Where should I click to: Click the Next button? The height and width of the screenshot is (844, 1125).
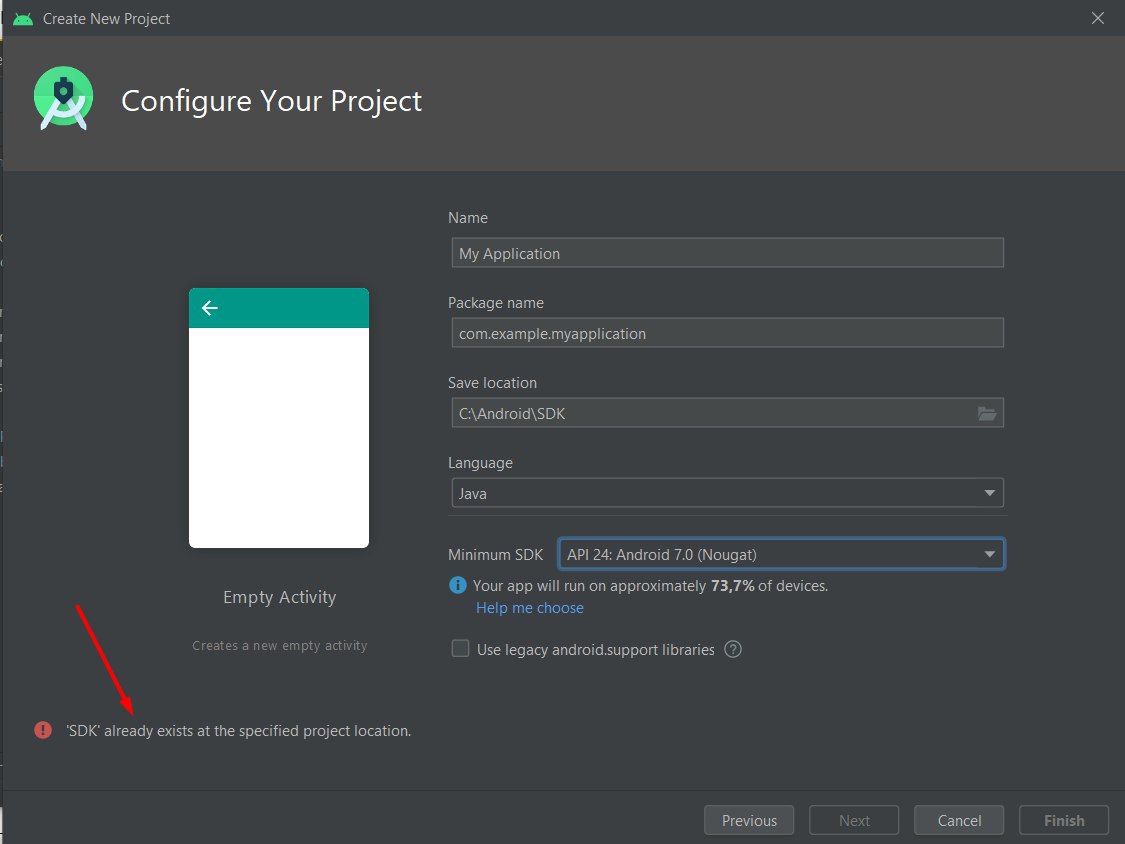point(854,820)
